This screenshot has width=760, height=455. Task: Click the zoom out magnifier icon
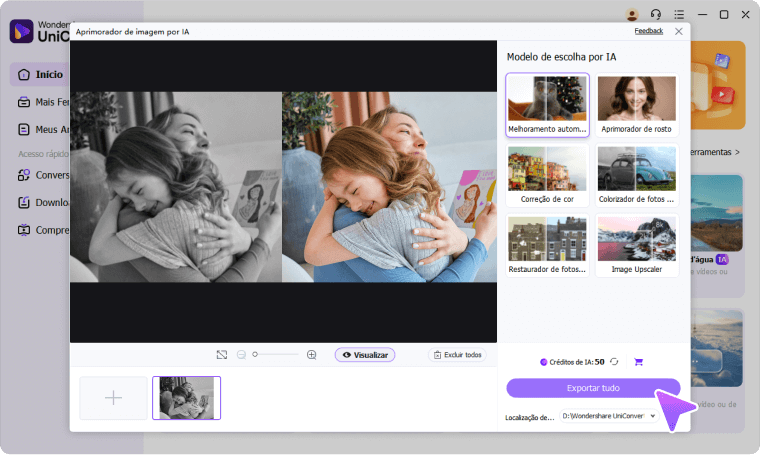pos(241,355)
